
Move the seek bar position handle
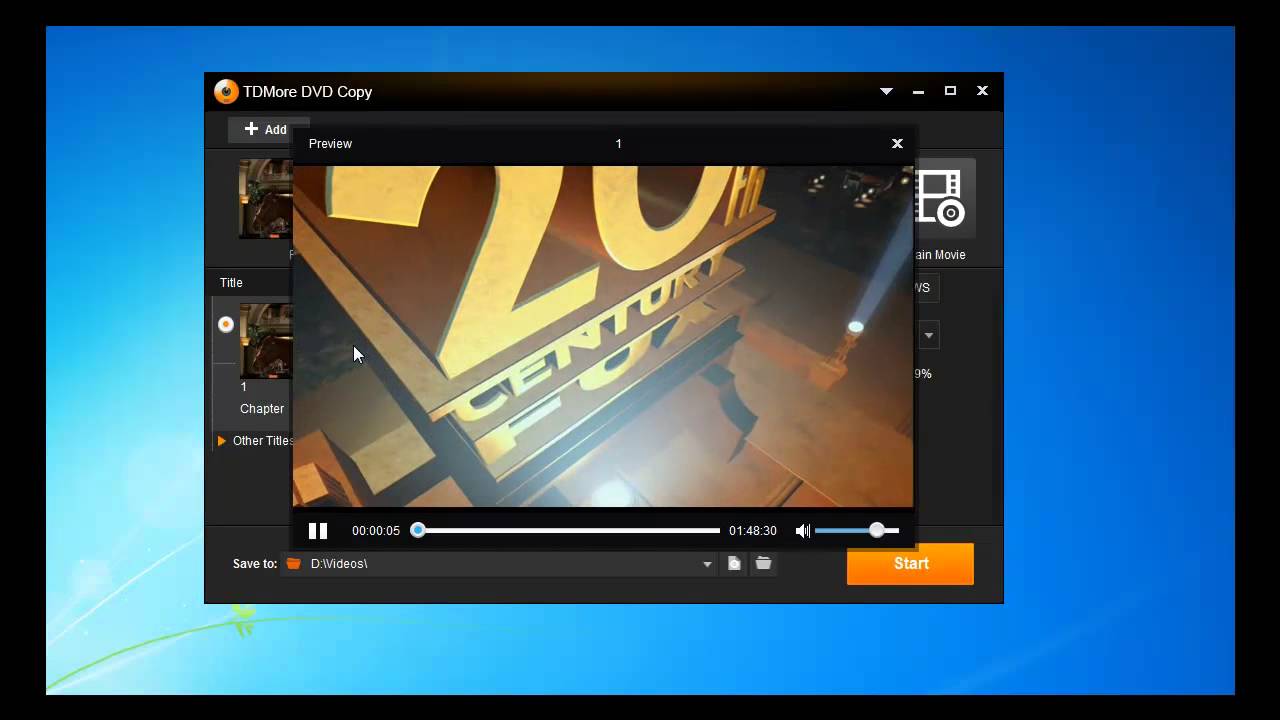coord(418,531)
